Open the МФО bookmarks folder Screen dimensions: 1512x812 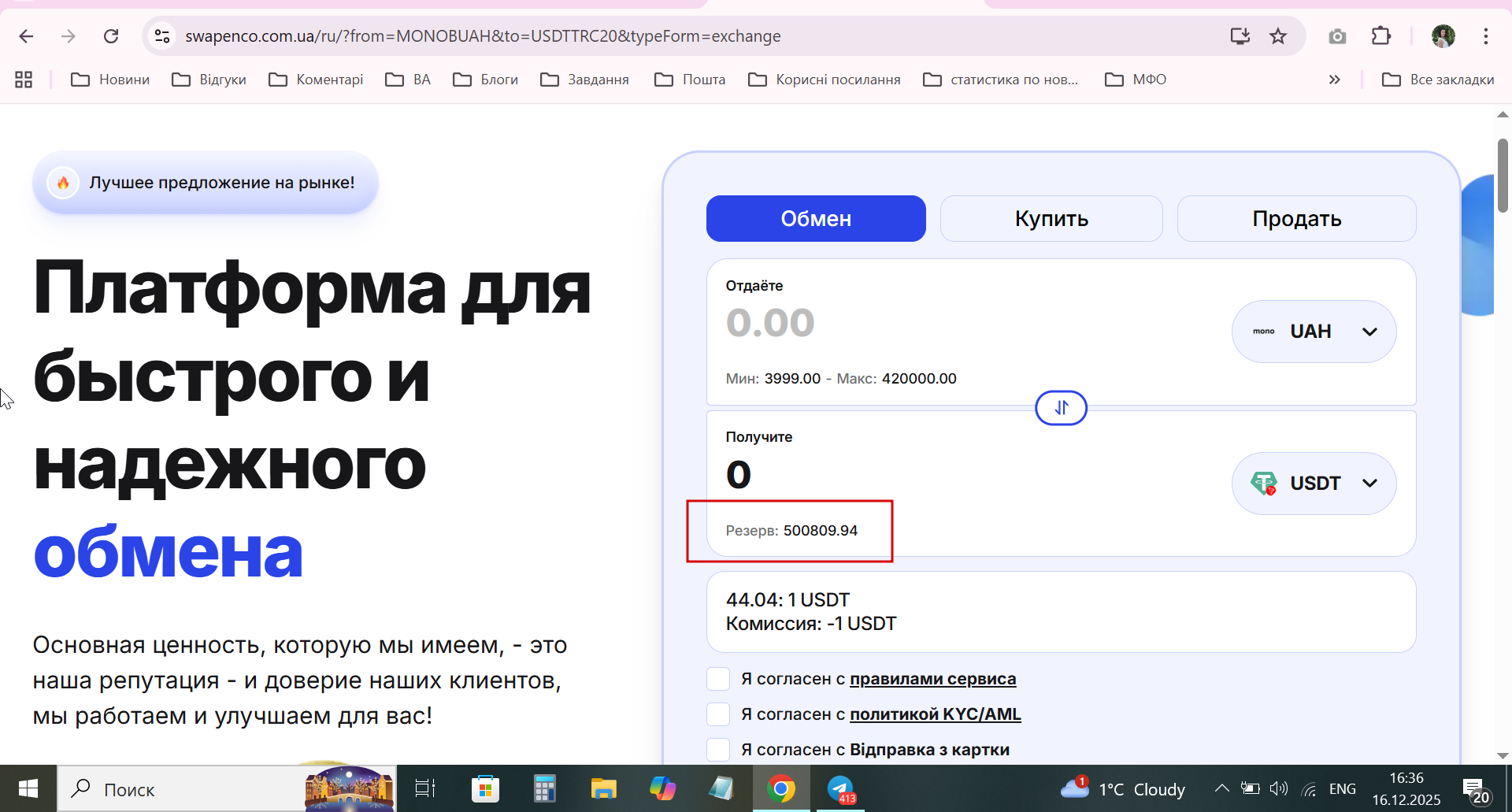(1136, 80)
